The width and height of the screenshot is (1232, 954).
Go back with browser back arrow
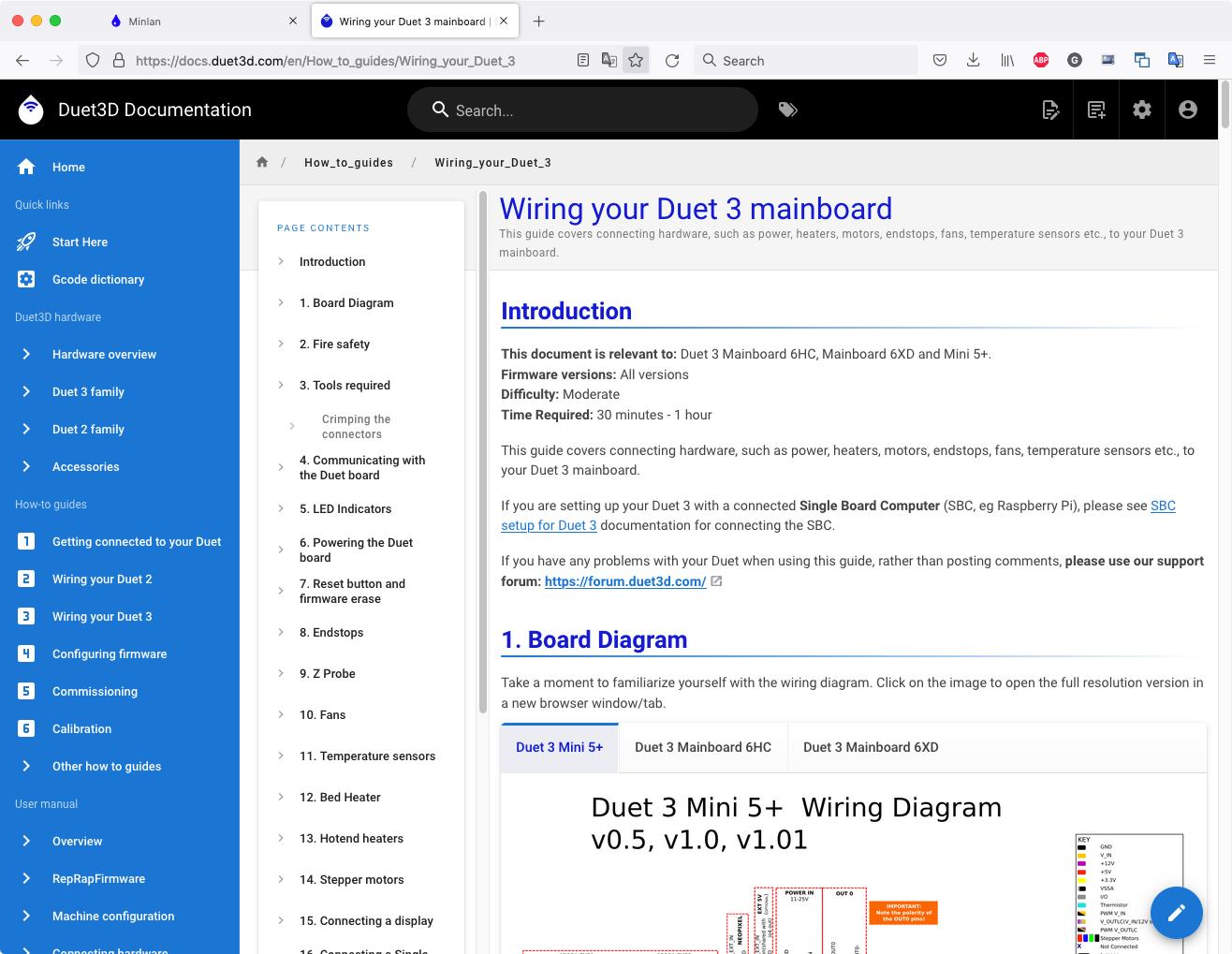click(22, 60)
